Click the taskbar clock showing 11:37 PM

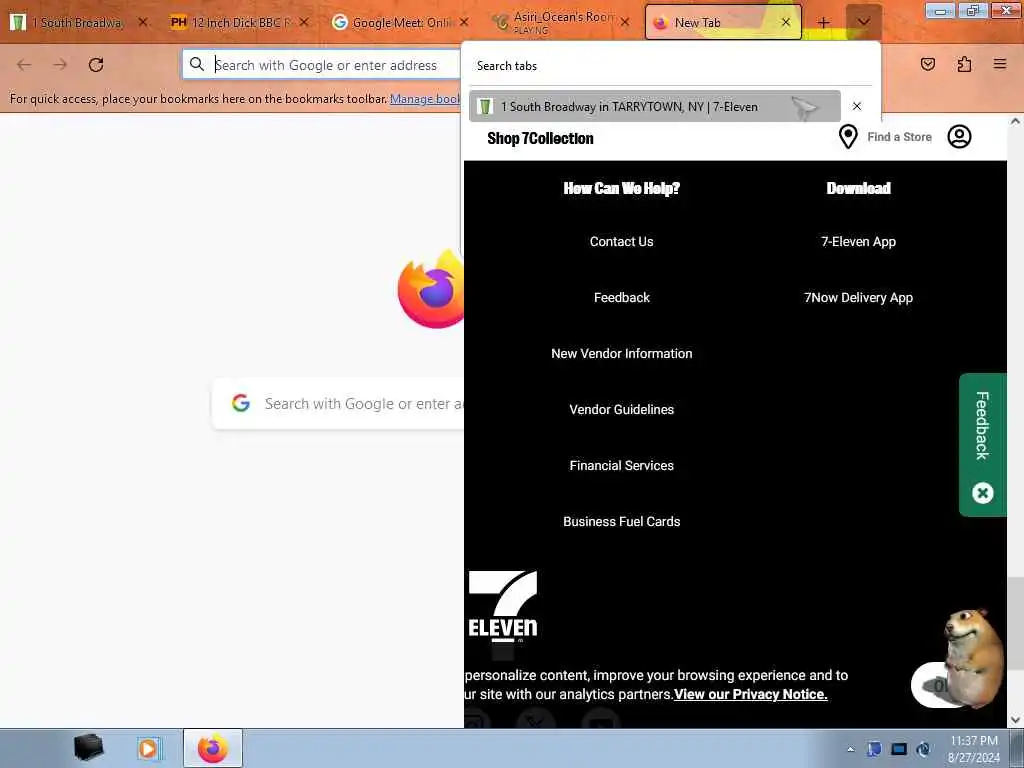coord(974,749)
